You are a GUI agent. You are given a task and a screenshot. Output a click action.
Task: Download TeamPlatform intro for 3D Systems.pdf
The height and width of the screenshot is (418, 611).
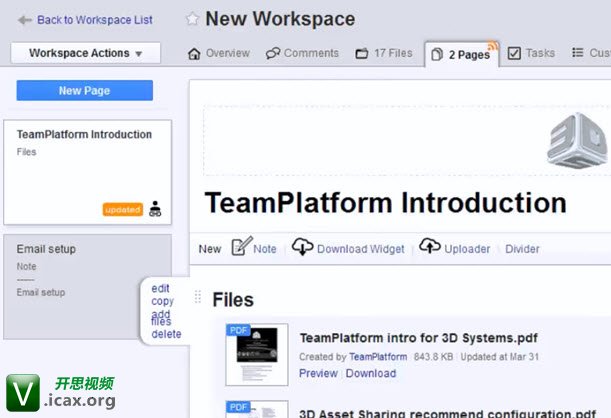[371, 373]
